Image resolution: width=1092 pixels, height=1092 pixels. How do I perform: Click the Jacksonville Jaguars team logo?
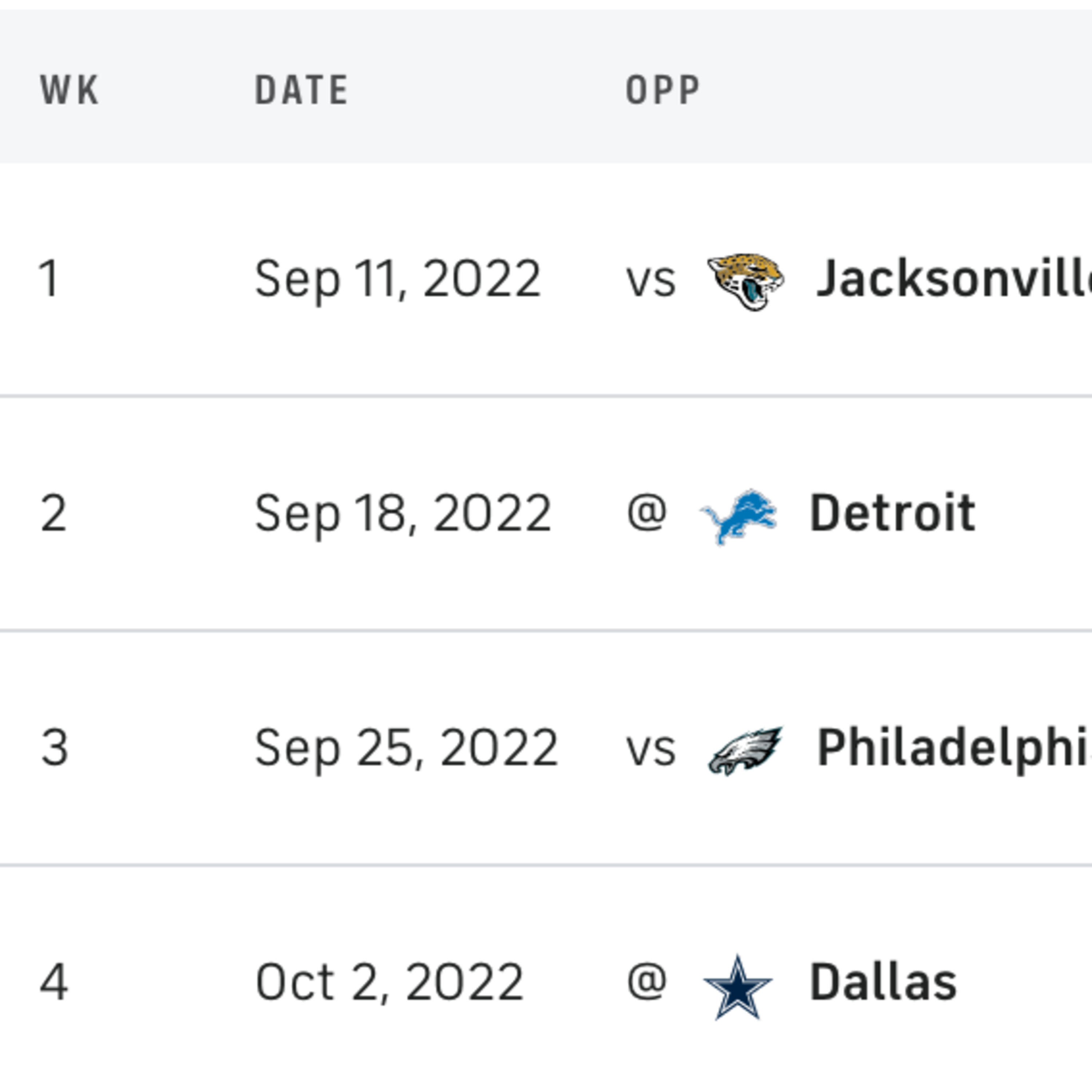(745, 281)
